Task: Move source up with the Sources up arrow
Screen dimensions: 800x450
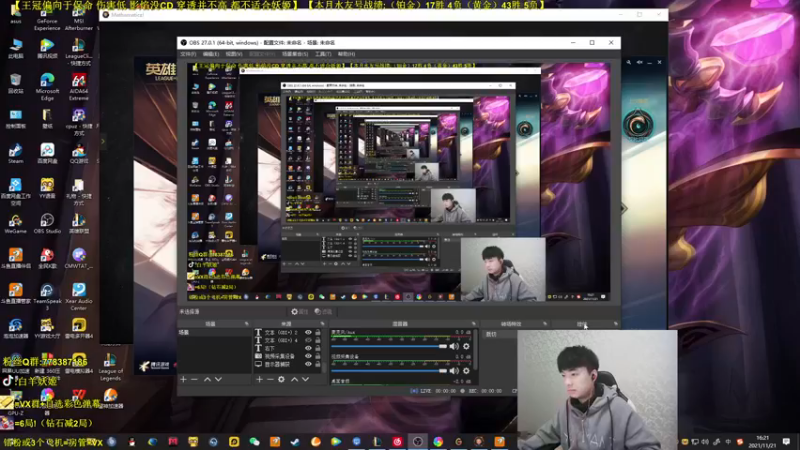Action: pyautogui.click(x=294, y=379)
